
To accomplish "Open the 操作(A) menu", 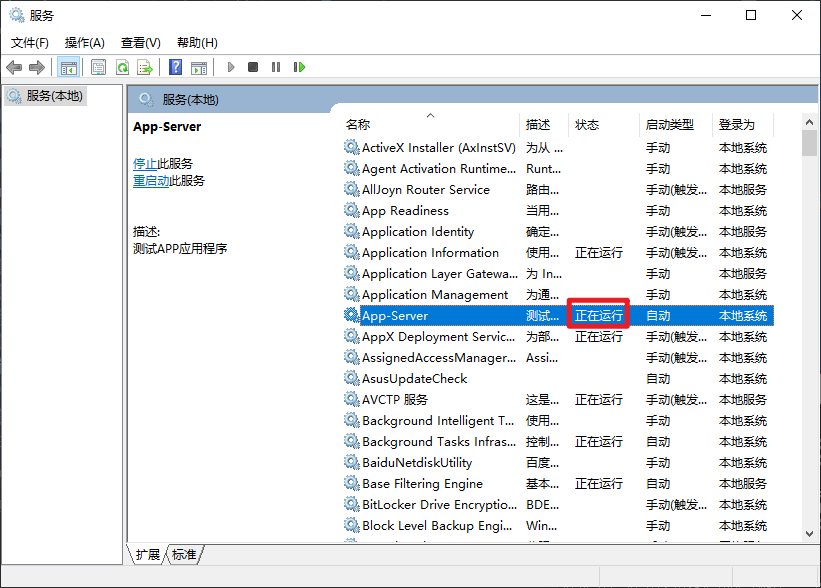I will 84,42.
